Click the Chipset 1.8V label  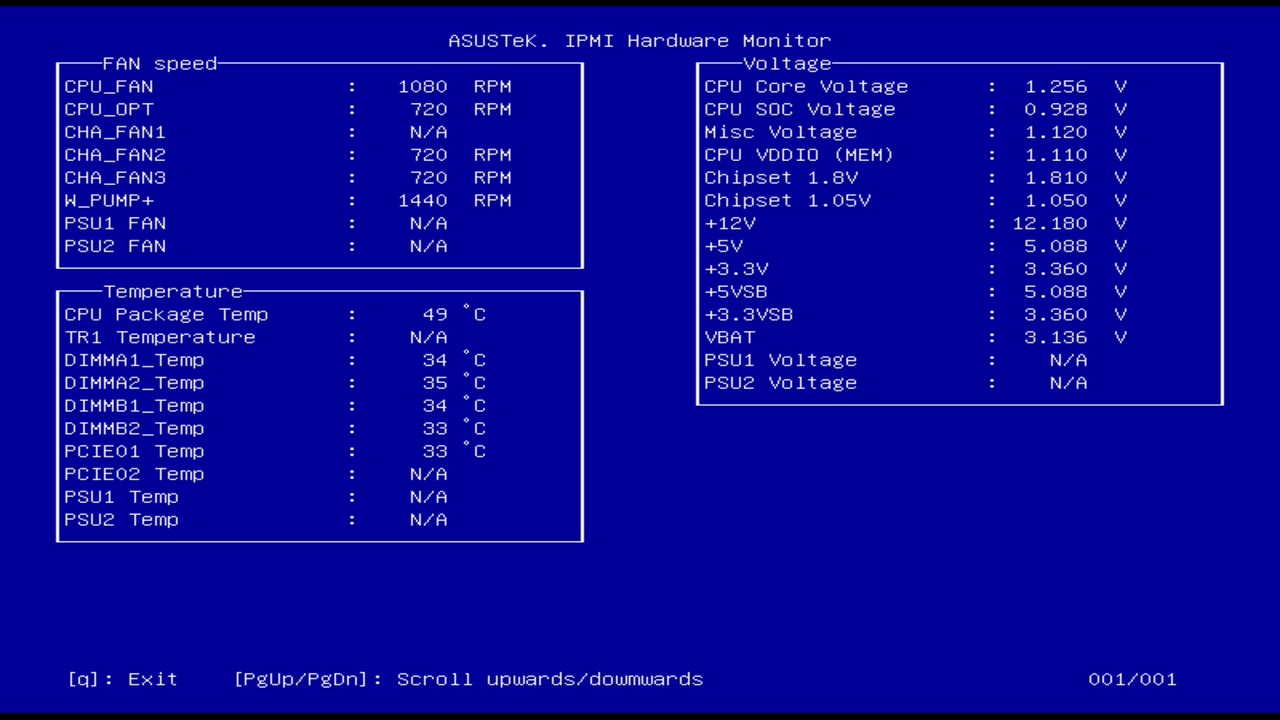781,179
